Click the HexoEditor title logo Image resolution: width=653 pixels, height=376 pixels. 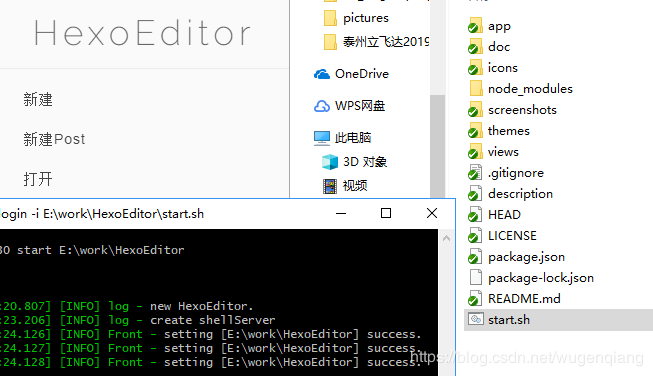142,33
